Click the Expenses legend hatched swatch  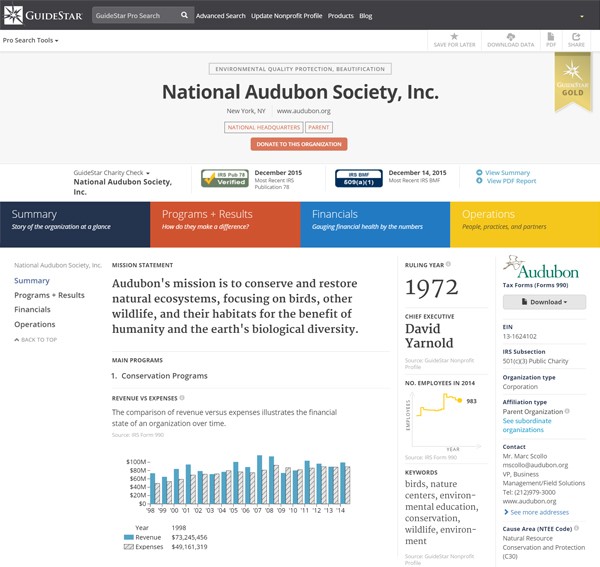(x=129, y=547)
